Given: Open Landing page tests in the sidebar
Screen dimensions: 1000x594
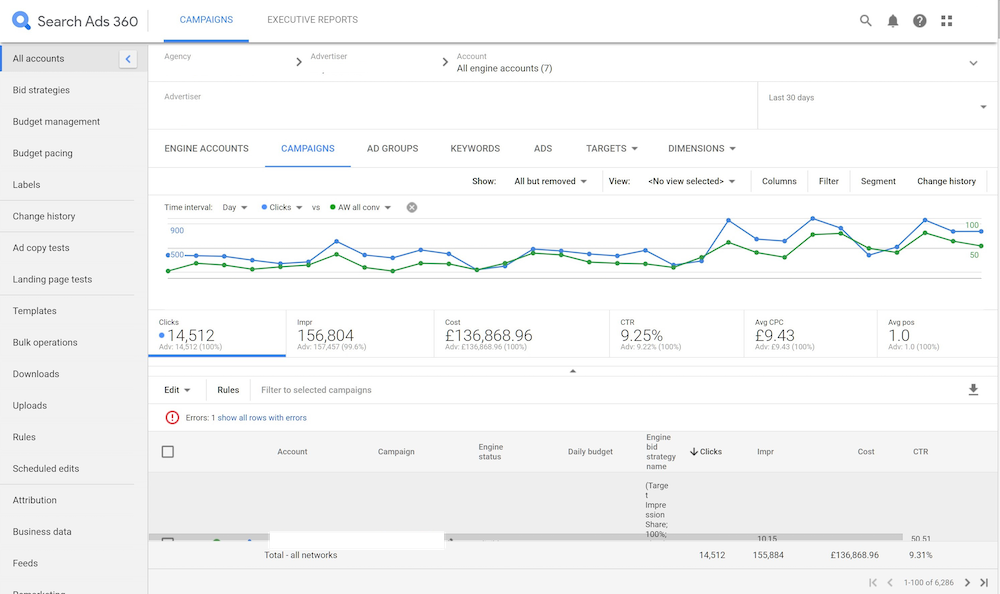Looking at the screenshot, I should tap(52, 279).
